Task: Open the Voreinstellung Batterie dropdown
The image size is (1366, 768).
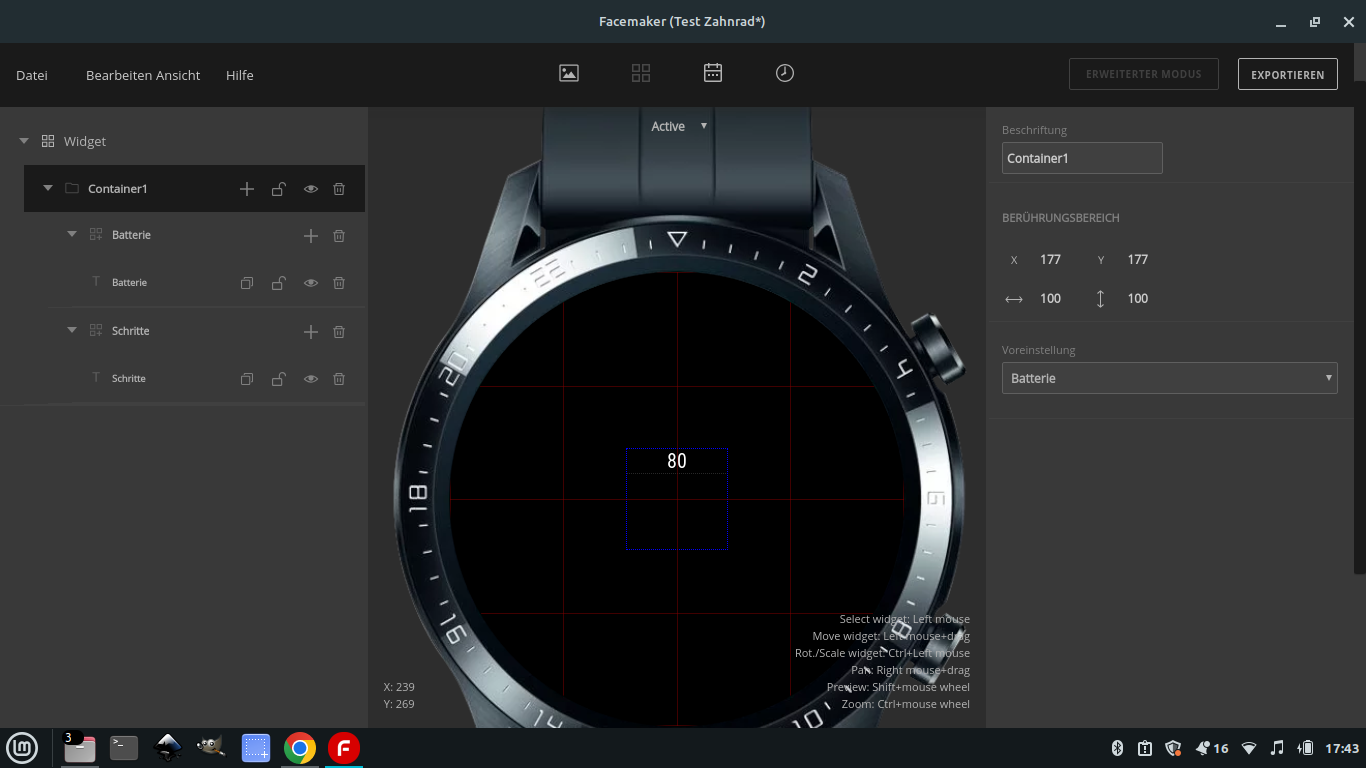Action: click(1169, 378)
